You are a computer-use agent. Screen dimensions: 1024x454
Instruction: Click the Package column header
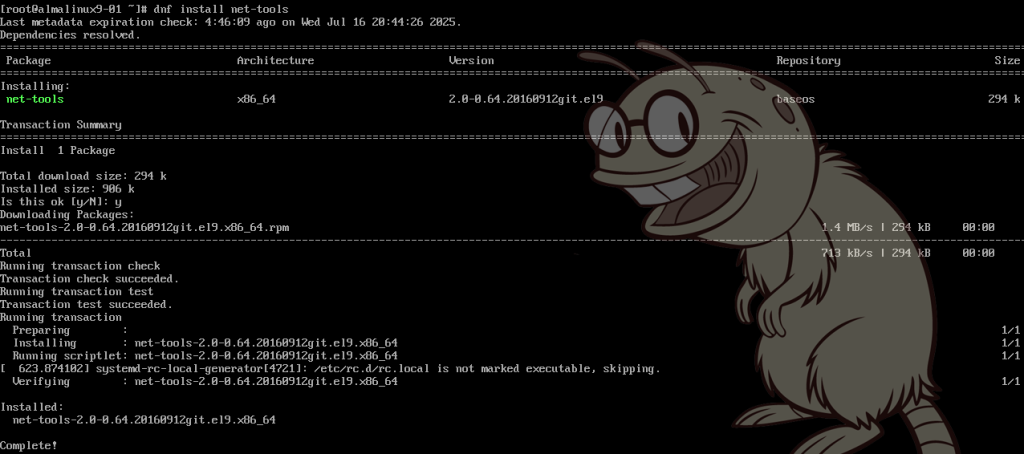29,60
